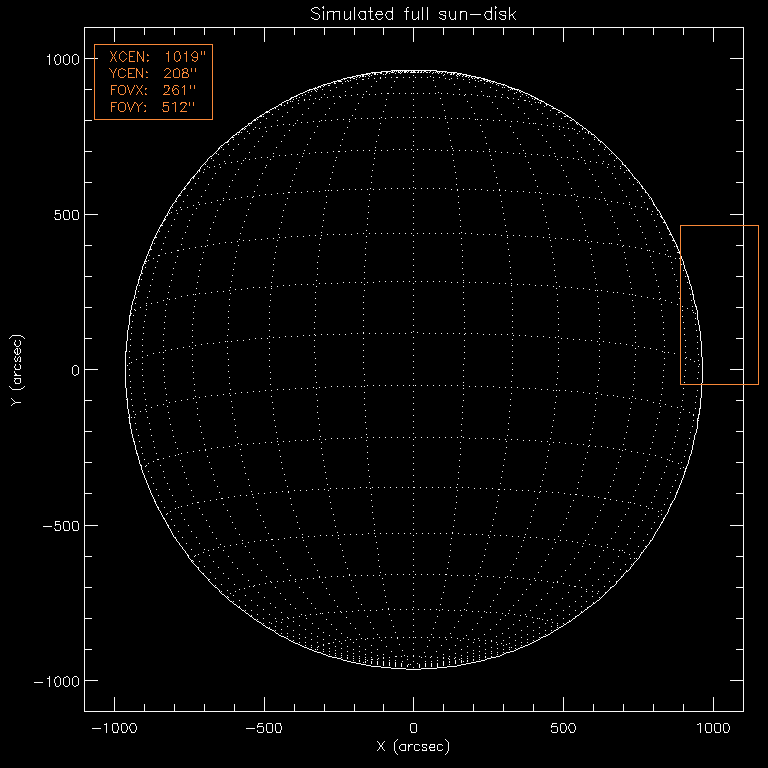Click the 'Y (arcsec)' axis label
This screenshot has height=768, width=768.
[x=16, y=370]
